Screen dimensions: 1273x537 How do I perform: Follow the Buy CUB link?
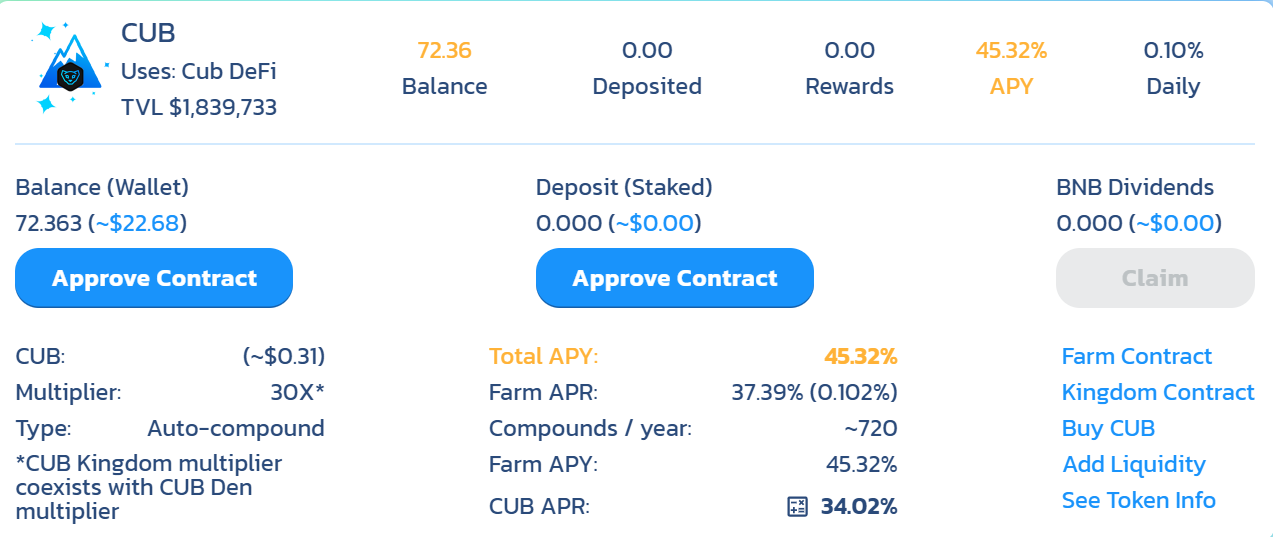1108,429
